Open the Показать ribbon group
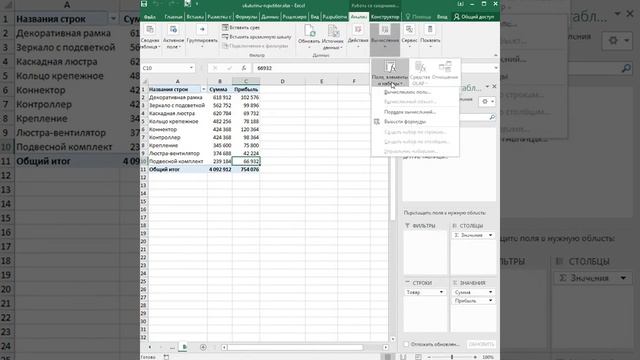This screenshot has width=640, height=360. pyautogui.click(x=430, y=37)
